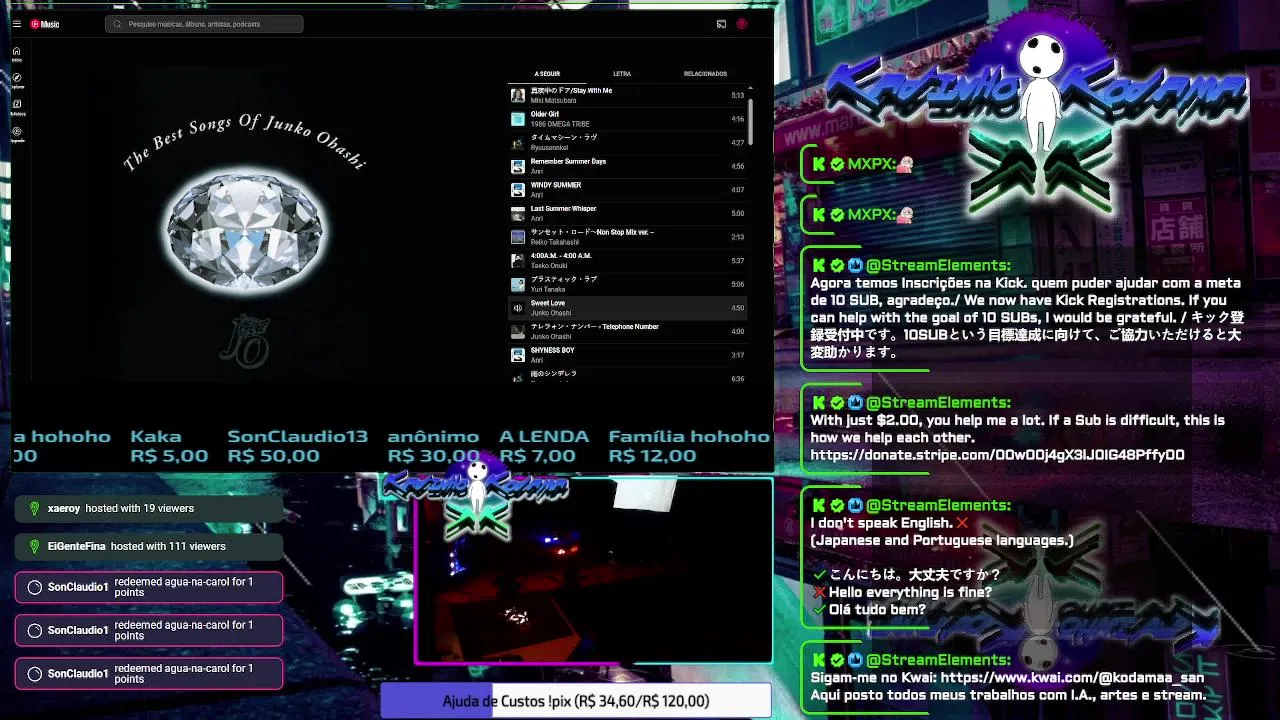Play the Ryuusenkei track in queue
This screenshot has width=1280, height=720.
[627, 142]
